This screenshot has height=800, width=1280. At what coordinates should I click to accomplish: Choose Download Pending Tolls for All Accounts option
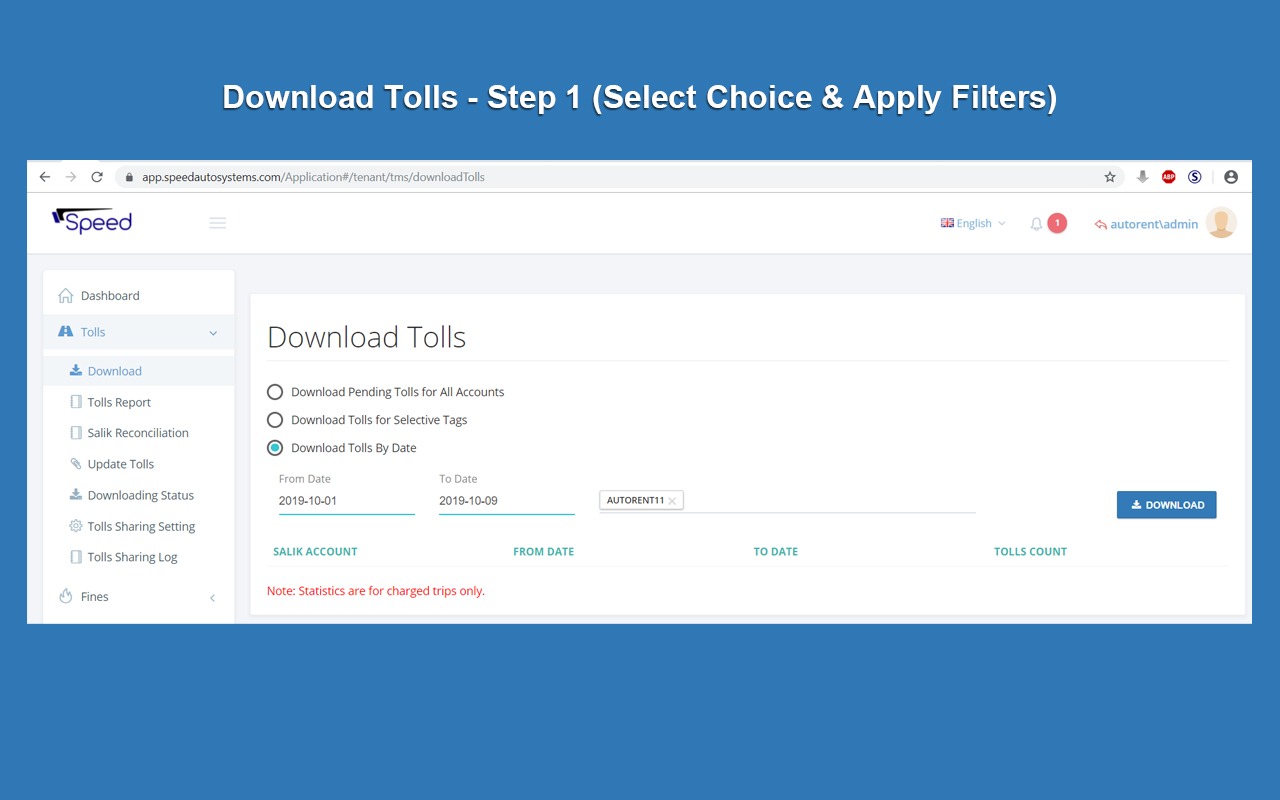pyautogui.click(x=275, y=391)
